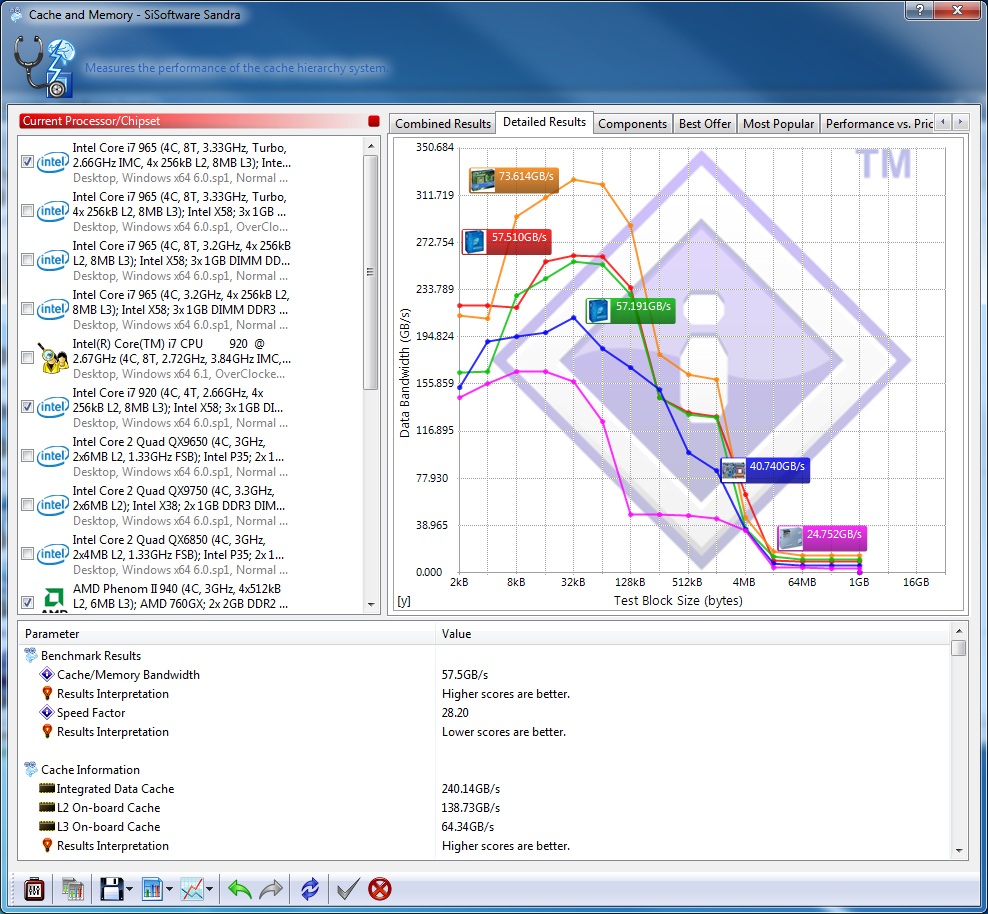The height and width of the screenshot is (914, 988).
Task: Open the Components tab
Action: click(x=633, y=123)
